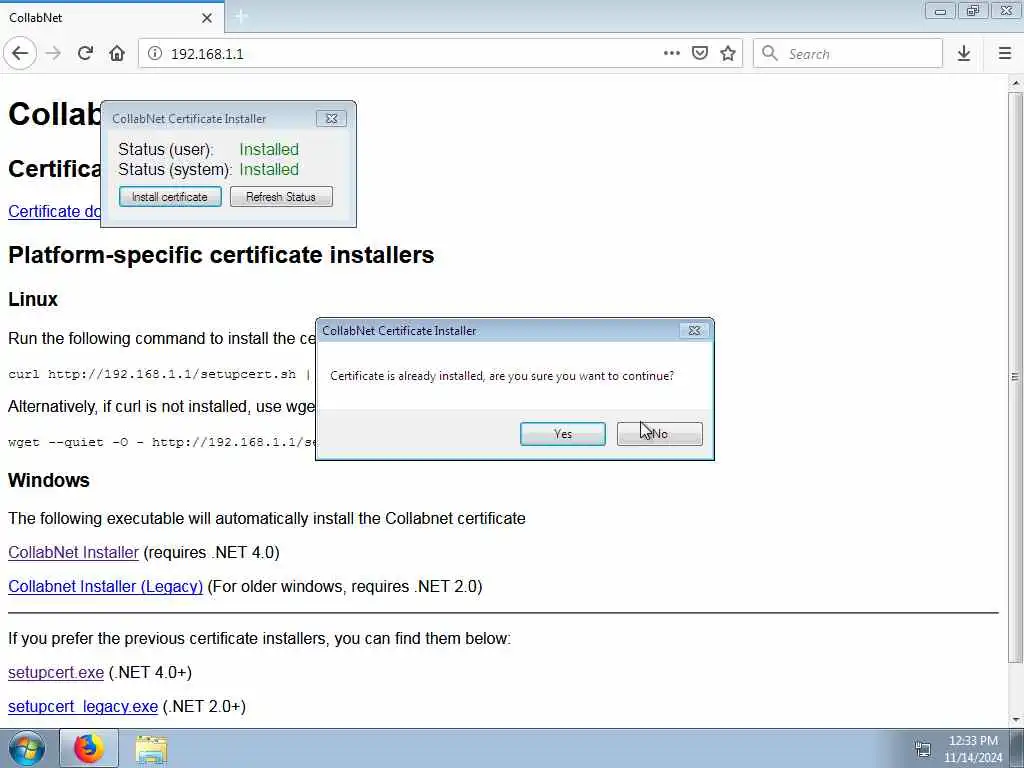Download setupcert_legacy.exe link
Image resolution: width=1024 pixels, height=768 pixels.
click(x=83, y=707)
